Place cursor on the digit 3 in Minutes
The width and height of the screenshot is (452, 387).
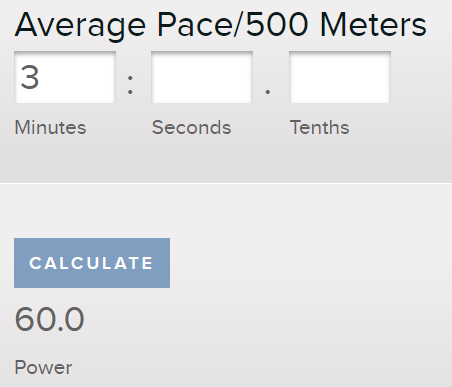click(x=30, y=77)
